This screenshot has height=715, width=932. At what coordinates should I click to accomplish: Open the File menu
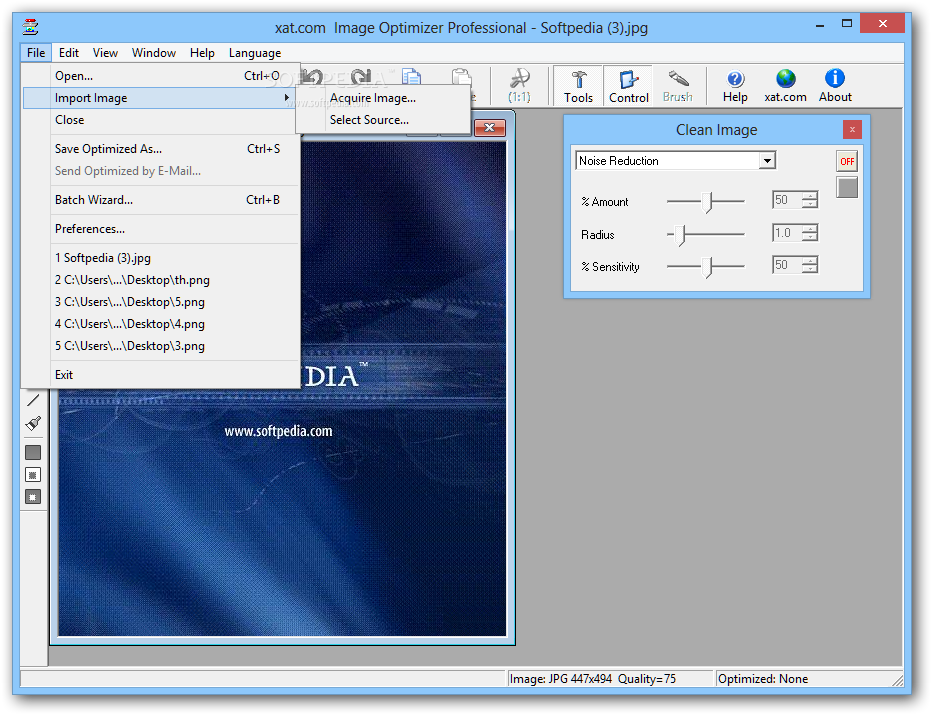coord(36,52)
